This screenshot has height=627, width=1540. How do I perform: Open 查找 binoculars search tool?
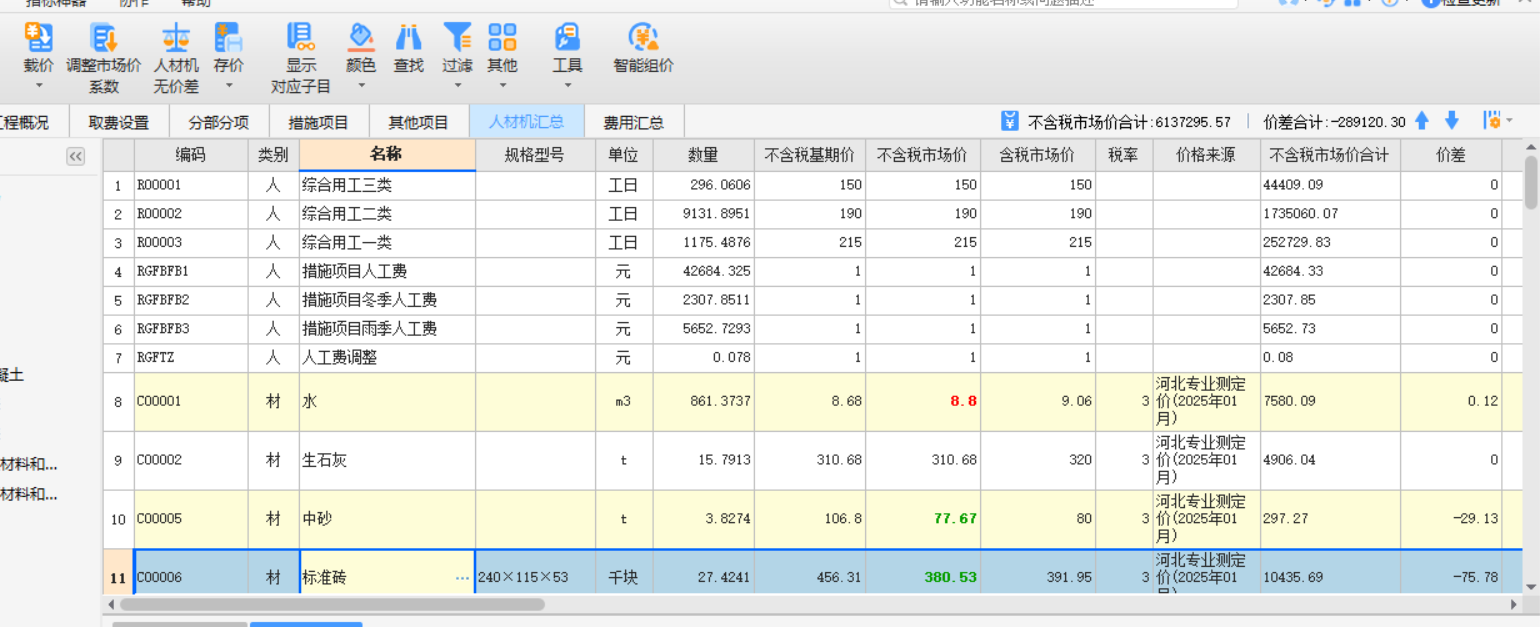408,38
